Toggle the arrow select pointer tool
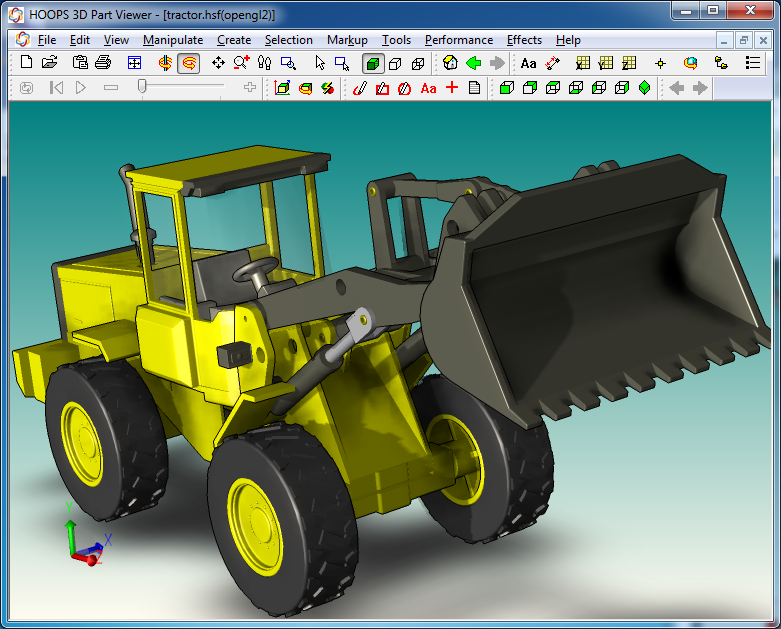 point(320,63)
